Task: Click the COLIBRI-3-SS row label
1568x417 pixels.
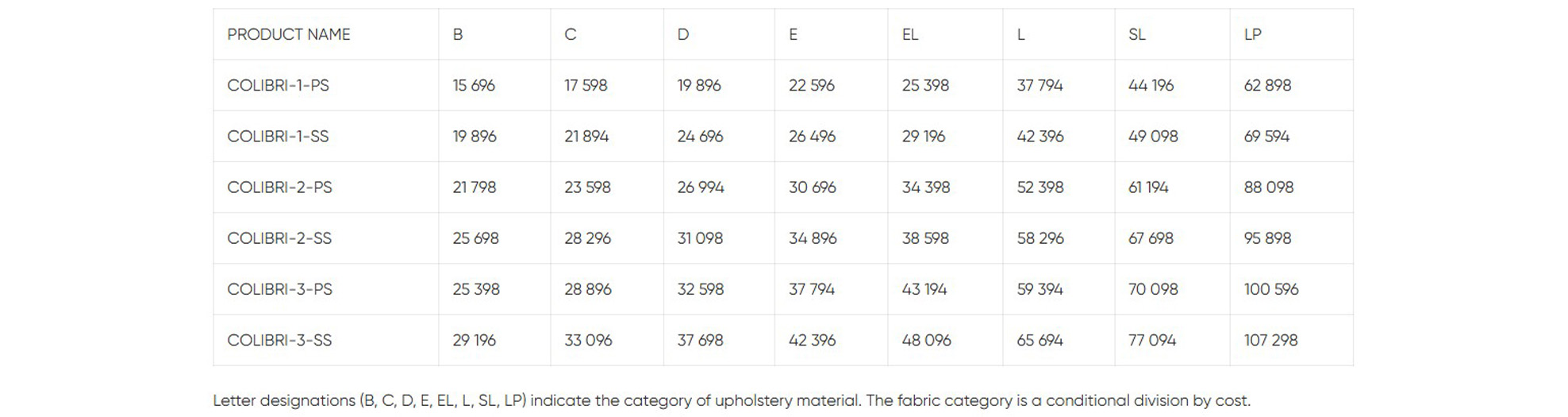Action: click(279, 340)
